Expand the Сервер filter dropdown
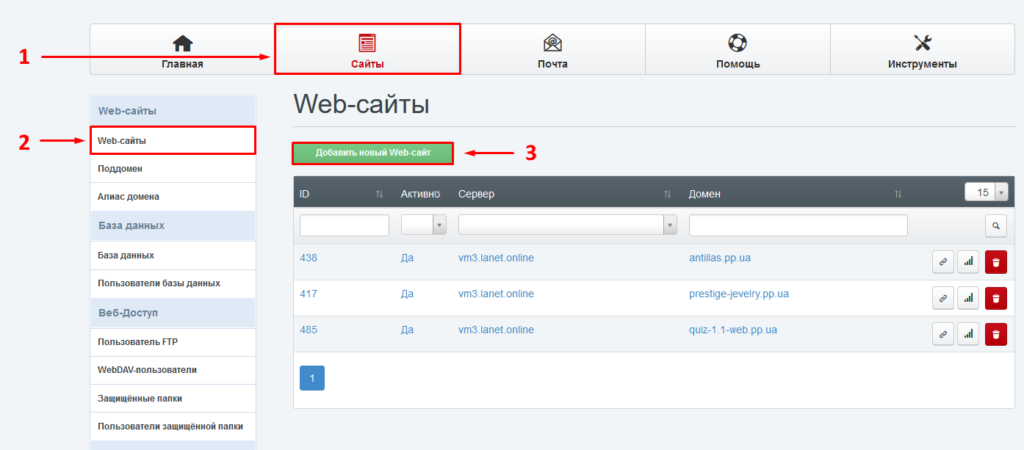 pyautogui.click(x=567, y=226)
